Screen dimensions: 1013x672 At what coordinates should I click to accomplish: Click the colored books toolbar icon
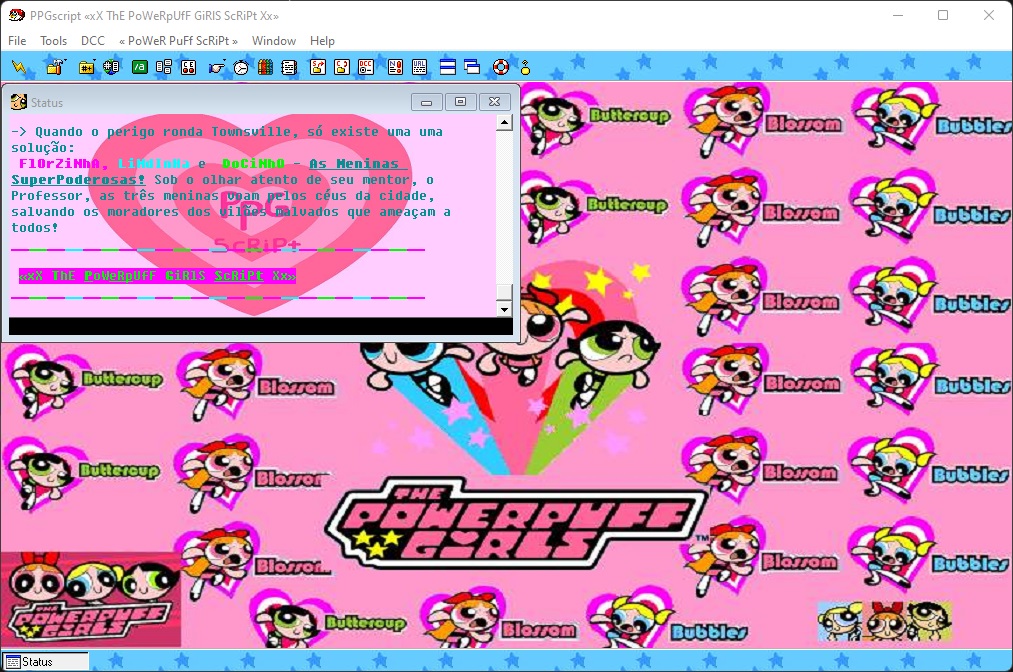coord(266,67)
